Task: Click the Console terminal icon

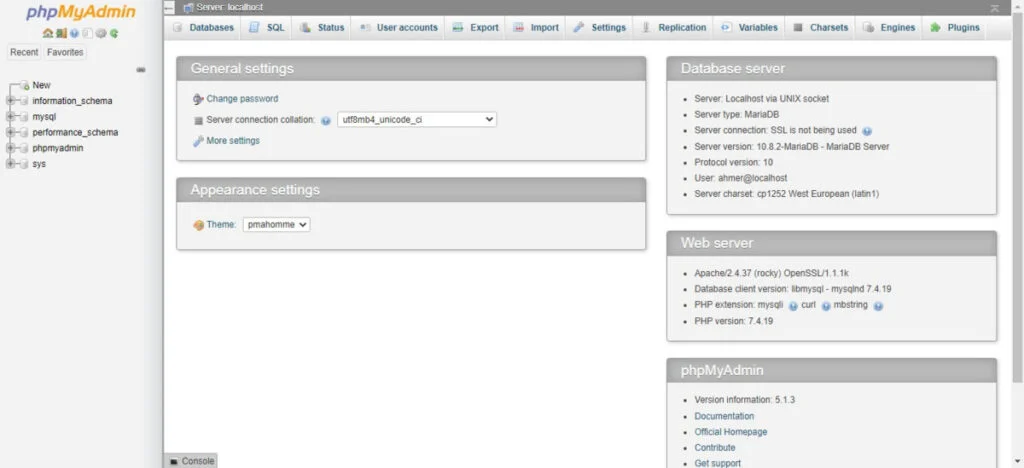Action: 174,461
